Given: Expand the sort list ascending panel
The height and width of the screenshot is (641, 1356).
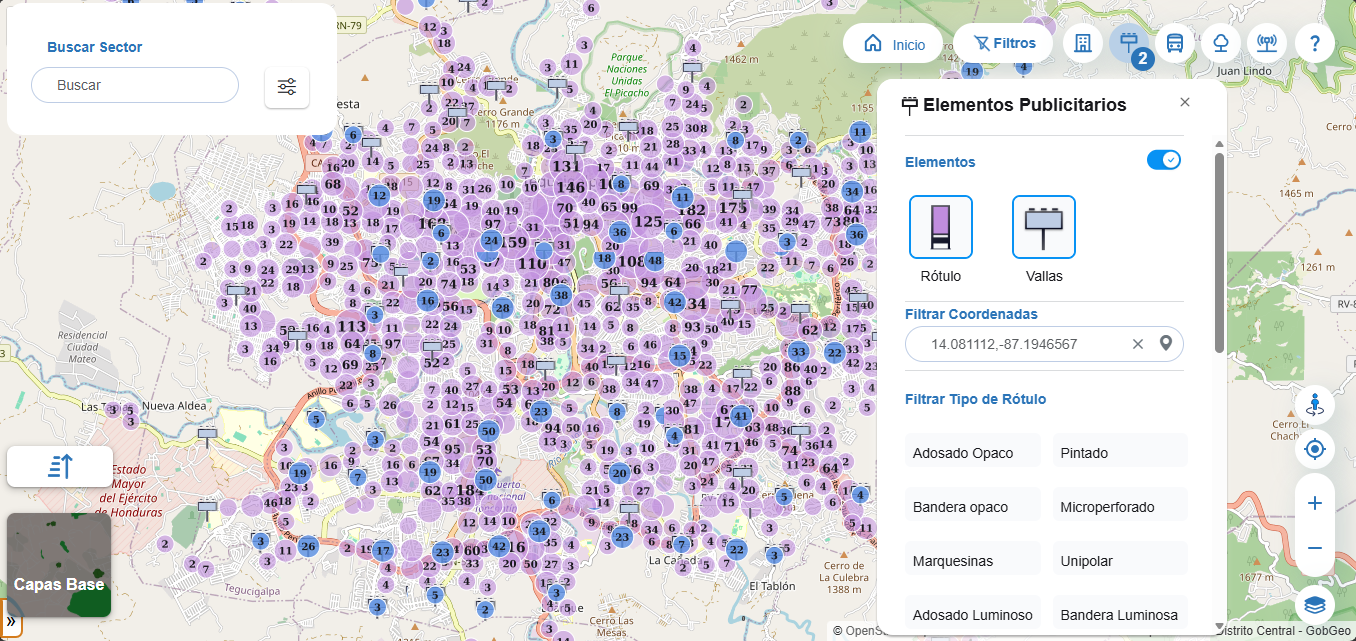Looking at the screenshot, I should point(60,466).
